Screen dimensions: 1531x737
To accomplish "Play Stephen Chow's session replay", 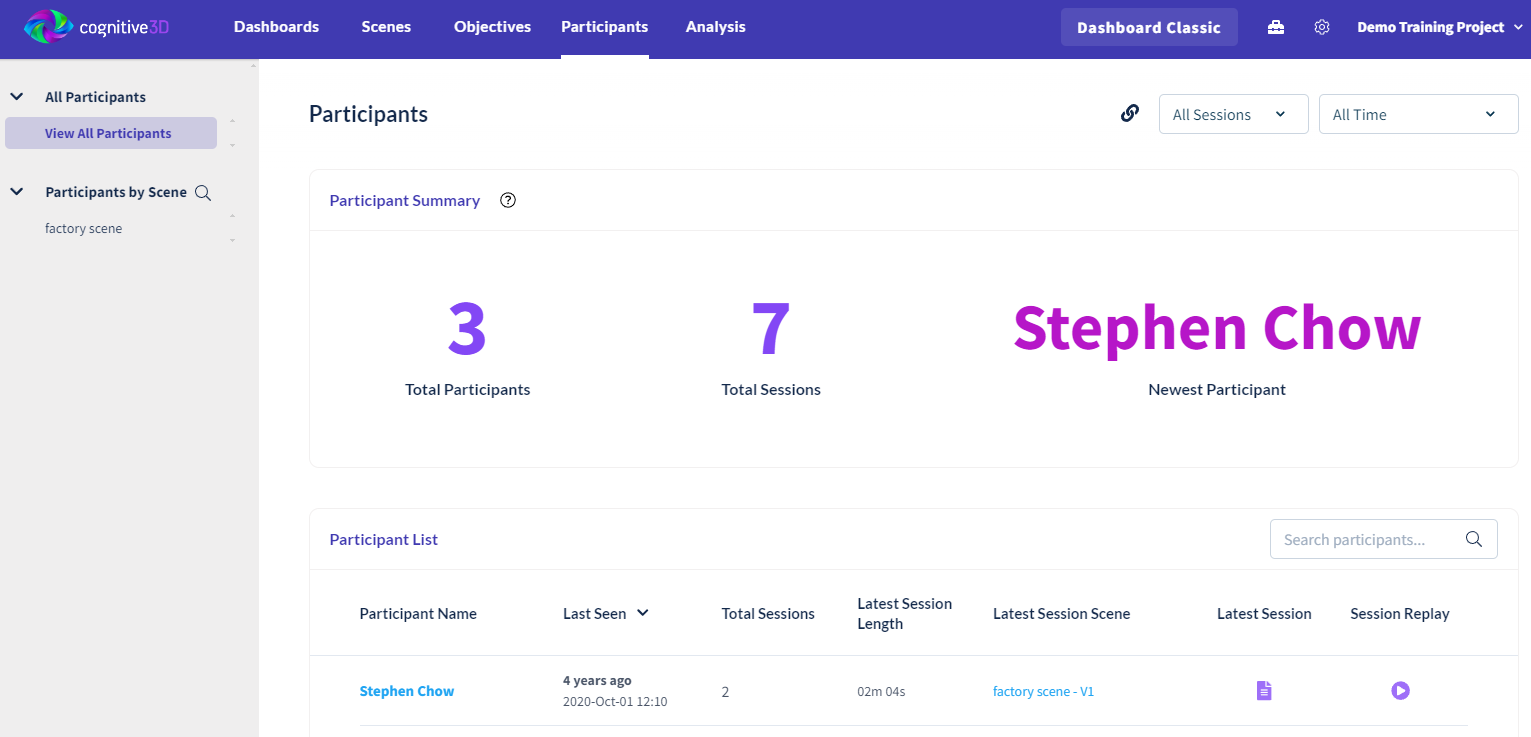I will pos(1400,690).
